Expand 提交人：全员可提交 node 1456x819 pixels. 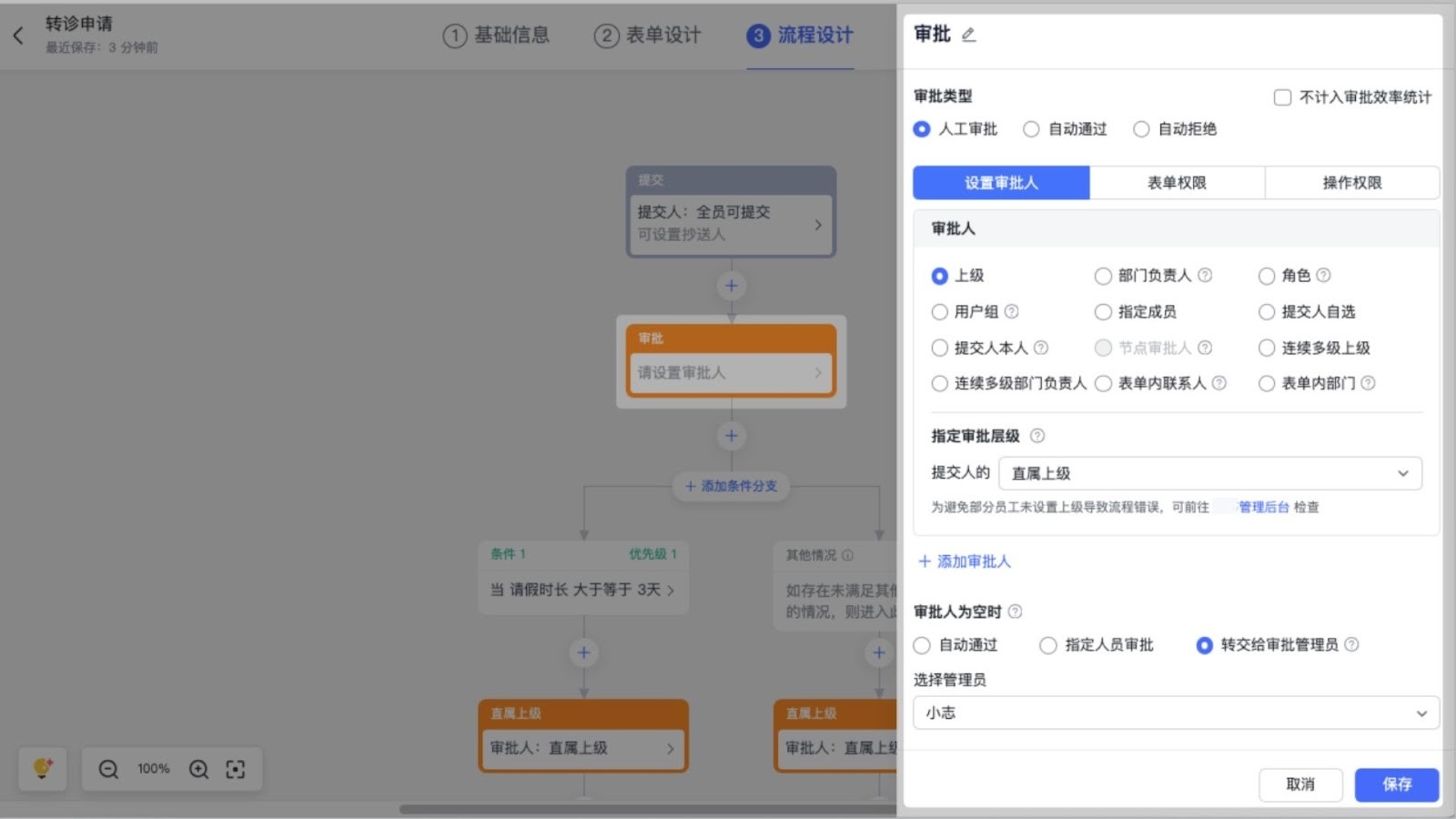731,223
